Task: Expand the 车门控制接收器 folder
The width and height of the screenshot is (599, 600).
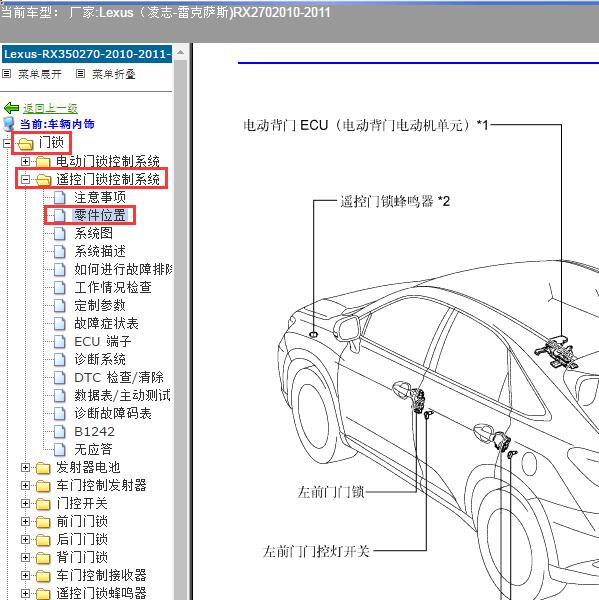Action: (x=25, y=576)
